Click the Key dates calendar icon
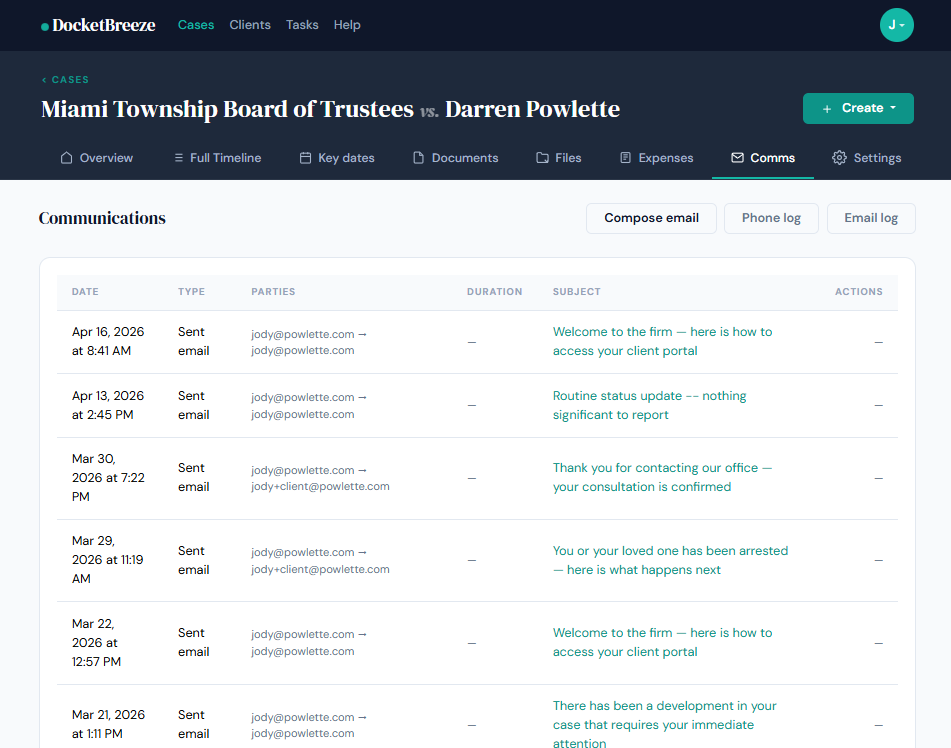The image size is (951, 748). click(x=305, y=158)
